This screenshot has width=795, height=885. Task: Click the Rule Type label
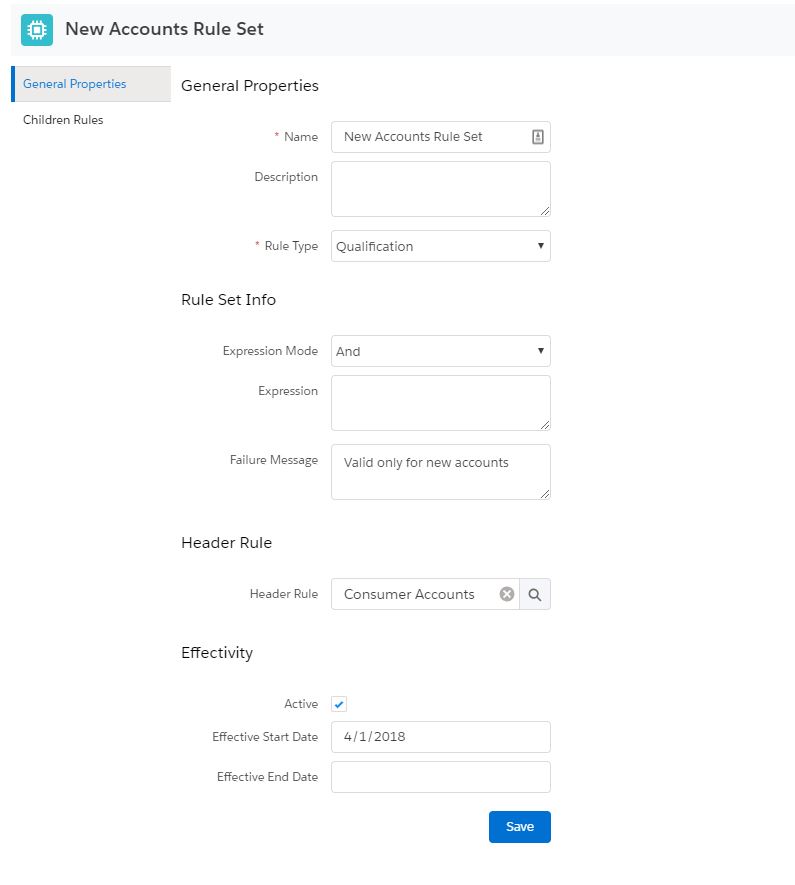pos(291,246)
